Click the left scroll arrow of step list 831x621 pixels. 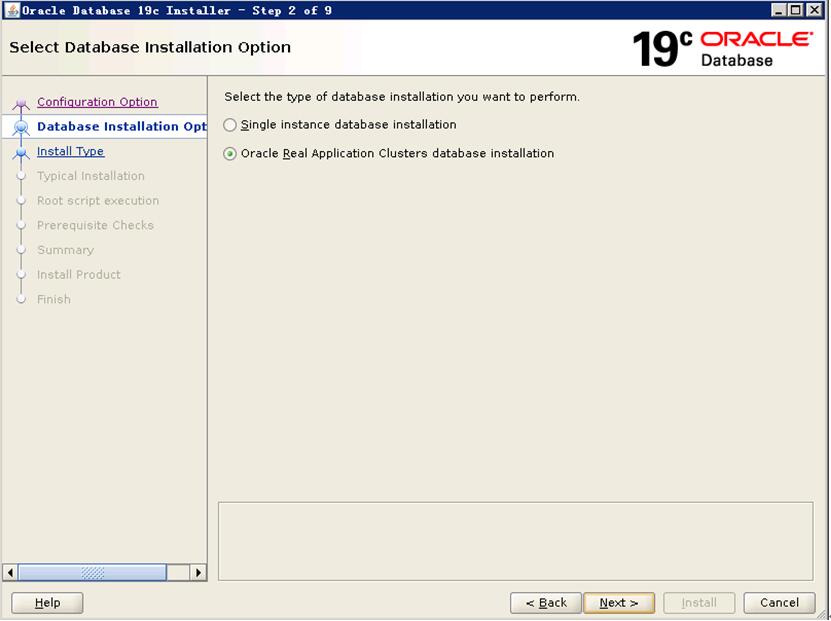tap(10, 572)
